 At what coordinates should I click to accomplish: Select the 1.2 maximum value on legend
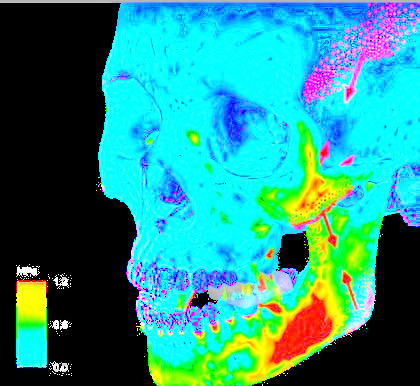62,282
